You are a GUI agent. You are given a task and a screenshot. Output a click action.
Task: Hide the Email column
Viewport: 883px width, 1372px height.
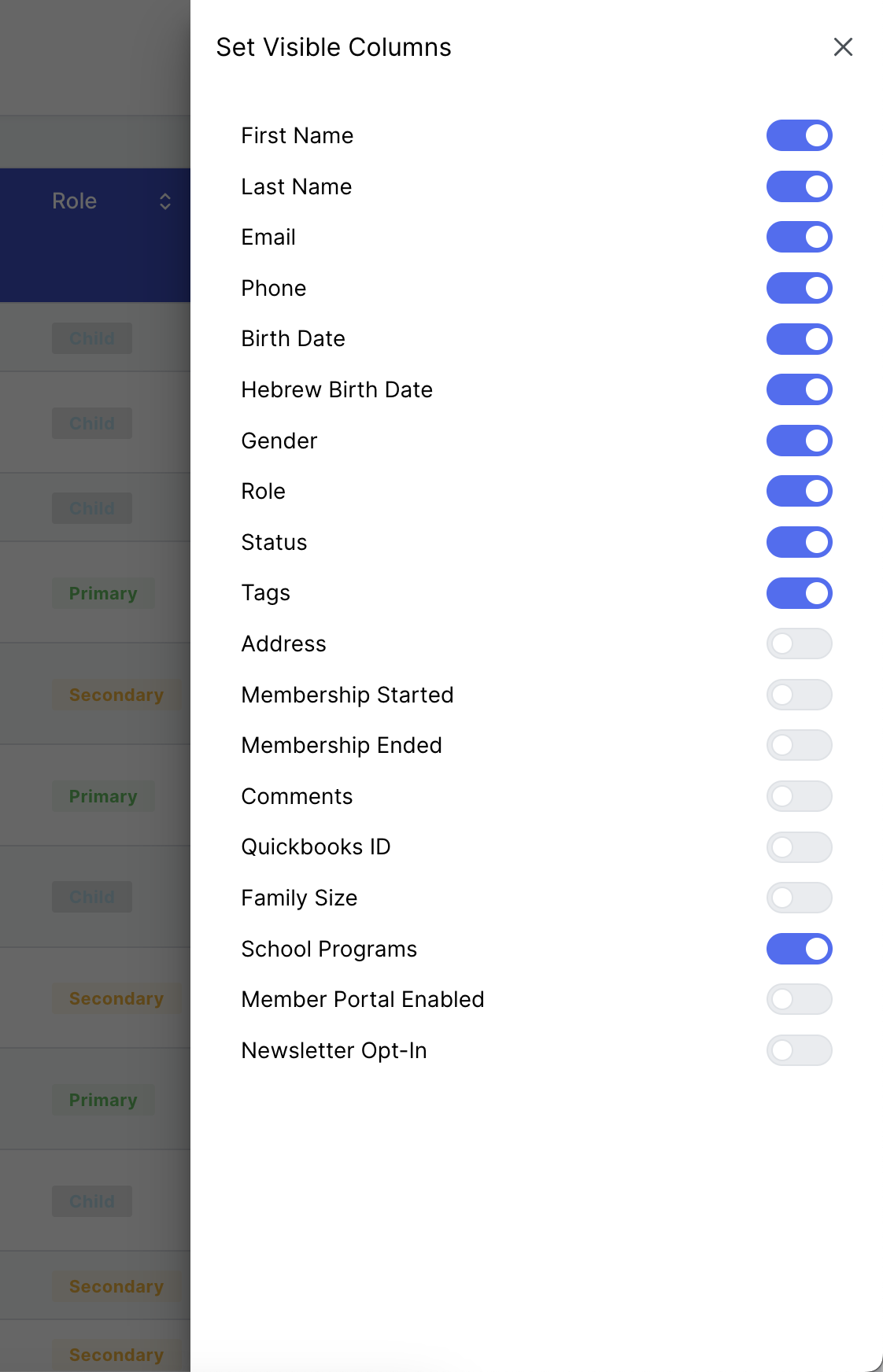pos(799,237)
